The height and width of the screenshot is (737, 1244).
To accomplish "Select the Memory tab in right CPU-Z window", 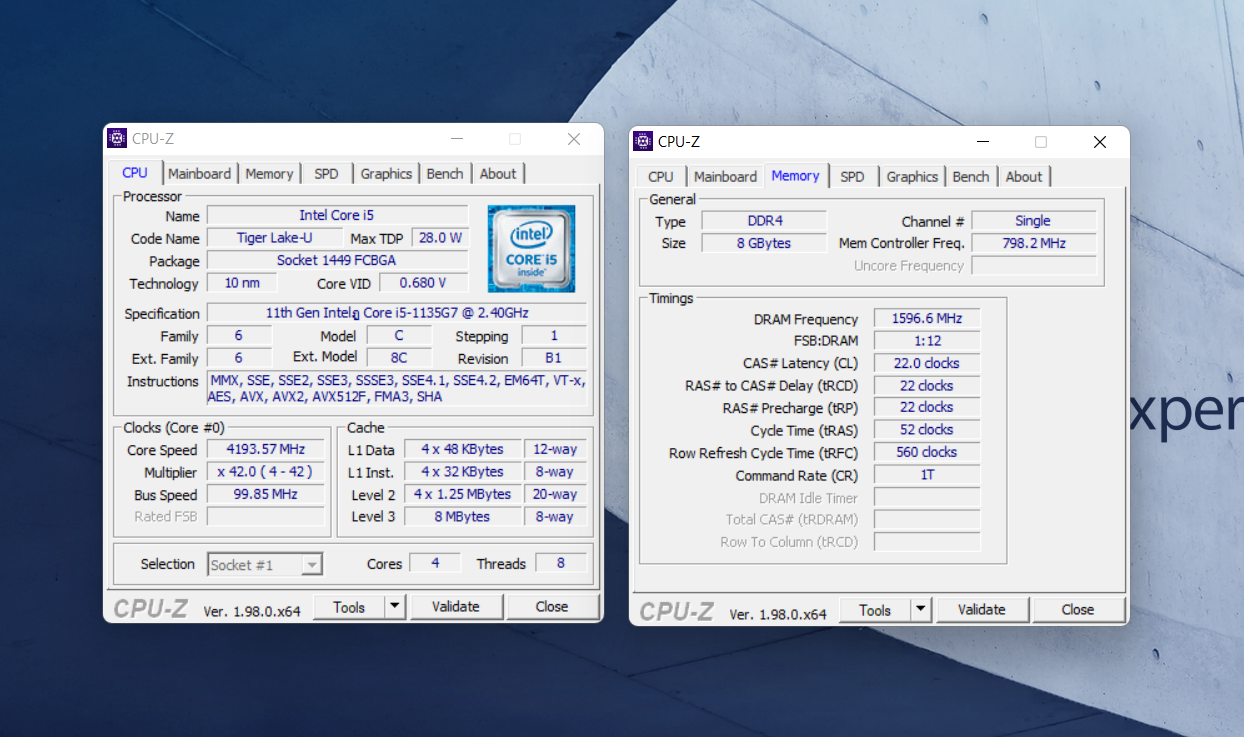I will [795, 176].
